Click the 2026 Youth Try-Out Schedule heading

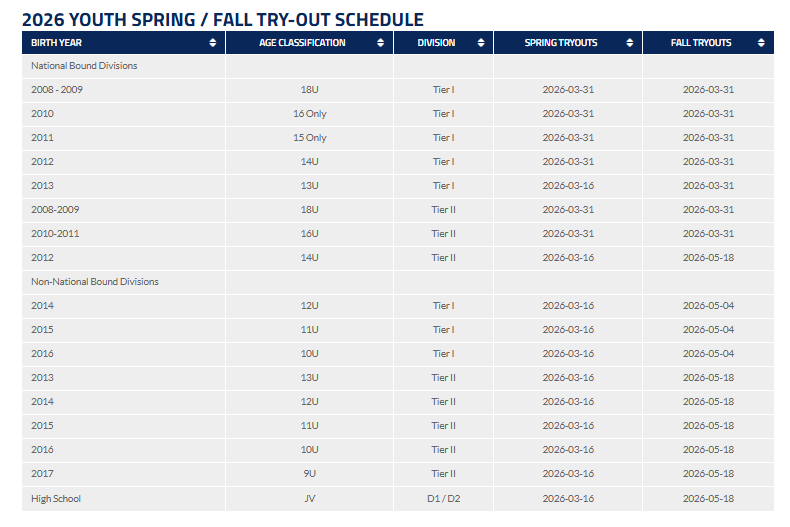point(223,19)
